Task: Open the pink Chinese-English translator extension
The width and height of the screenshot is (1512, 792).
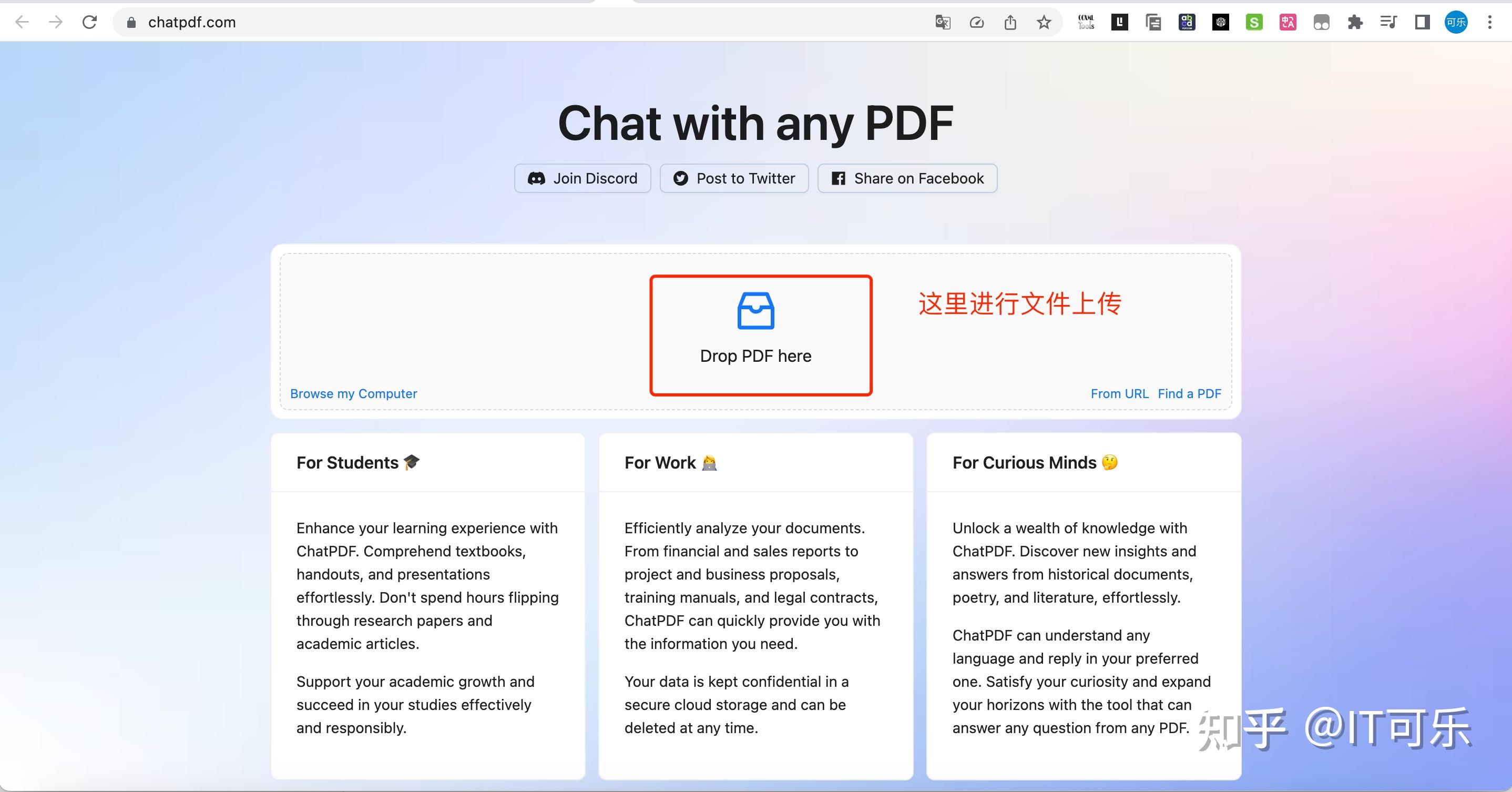Action: (x=1288, y=22)
